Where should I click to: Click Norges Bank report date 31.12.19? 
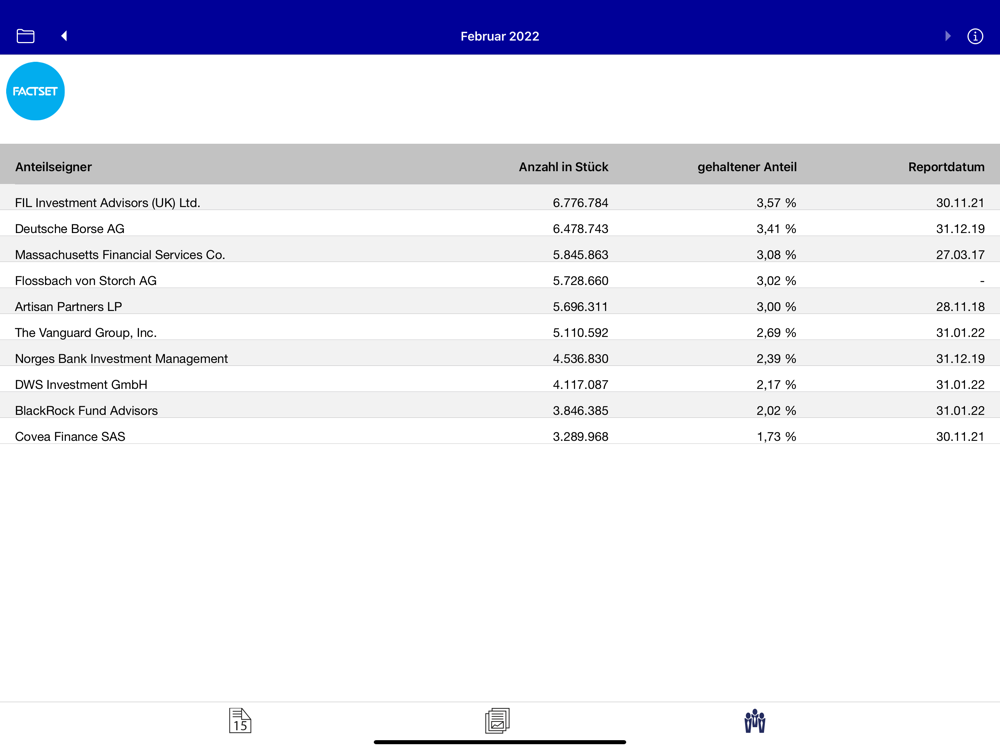click(x=960, y=358)
